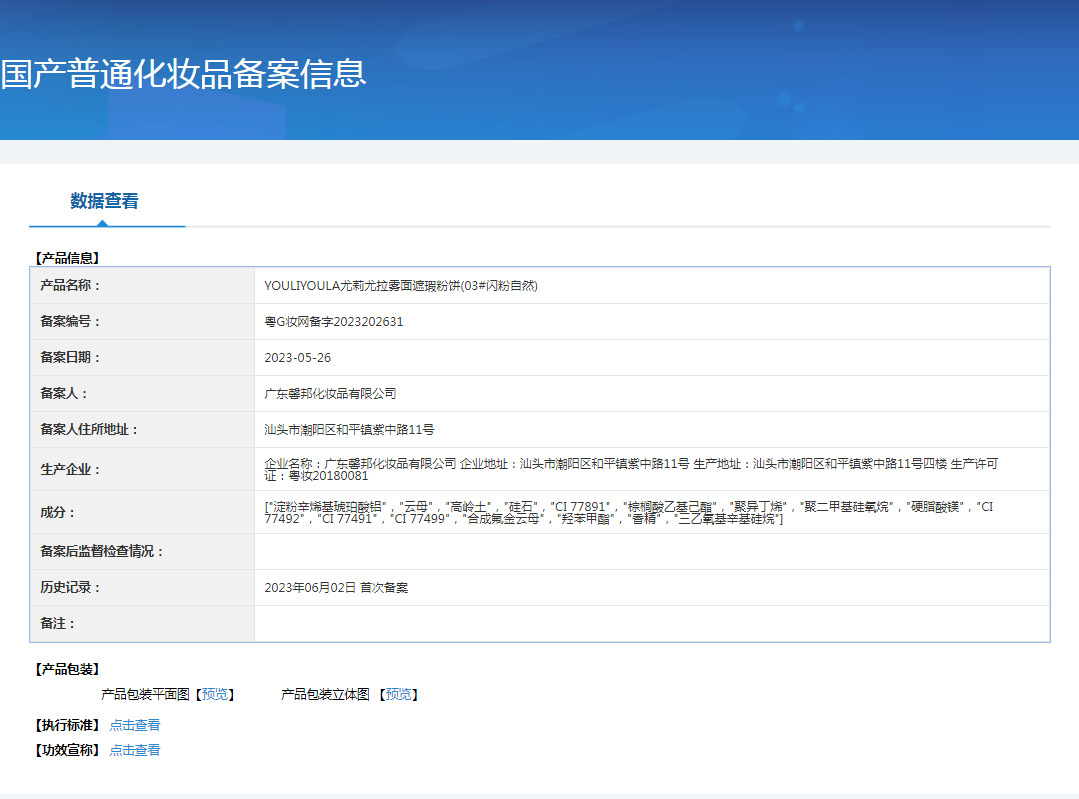Click filer name 广东馨邦化妆品有限公司

(330, 394)
